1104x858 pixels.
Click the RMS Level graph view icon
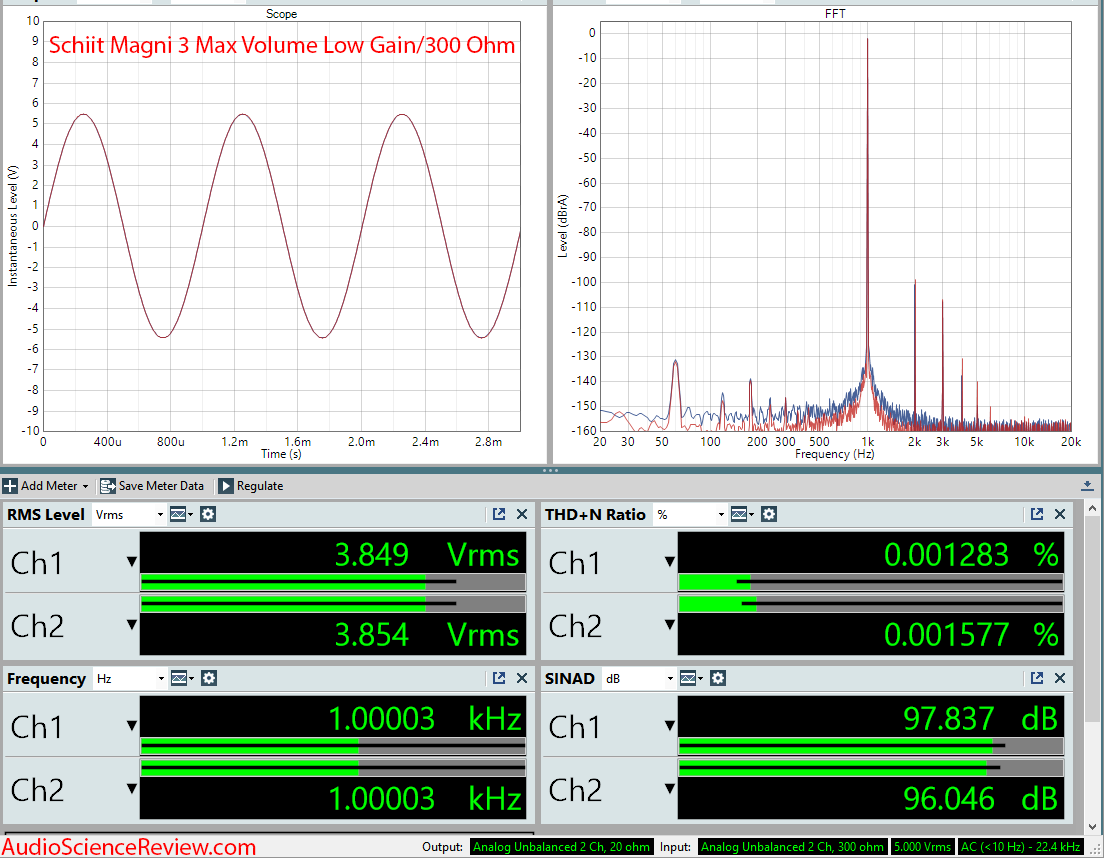click(x=180, y=515)
